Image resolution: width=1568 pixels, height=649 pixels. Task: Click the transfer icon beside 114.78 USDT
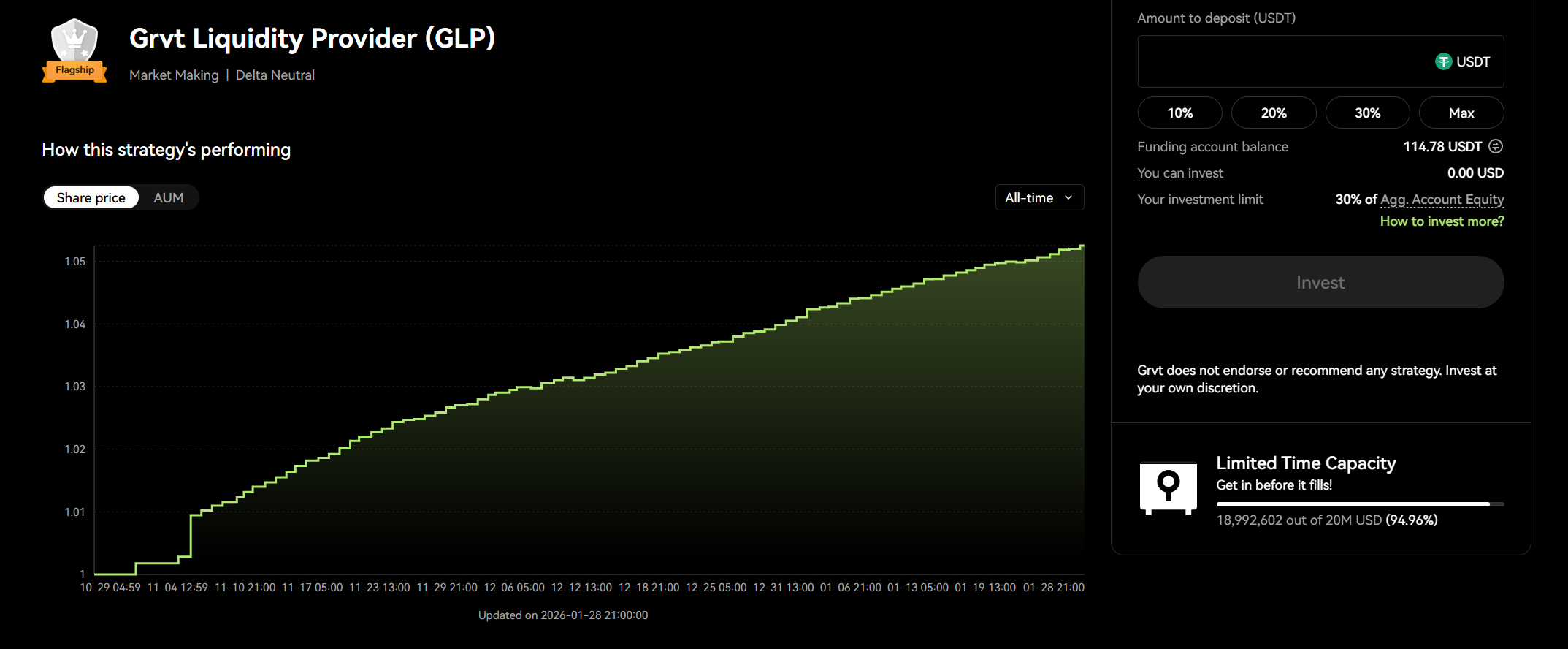click(x=1496, y=146)
